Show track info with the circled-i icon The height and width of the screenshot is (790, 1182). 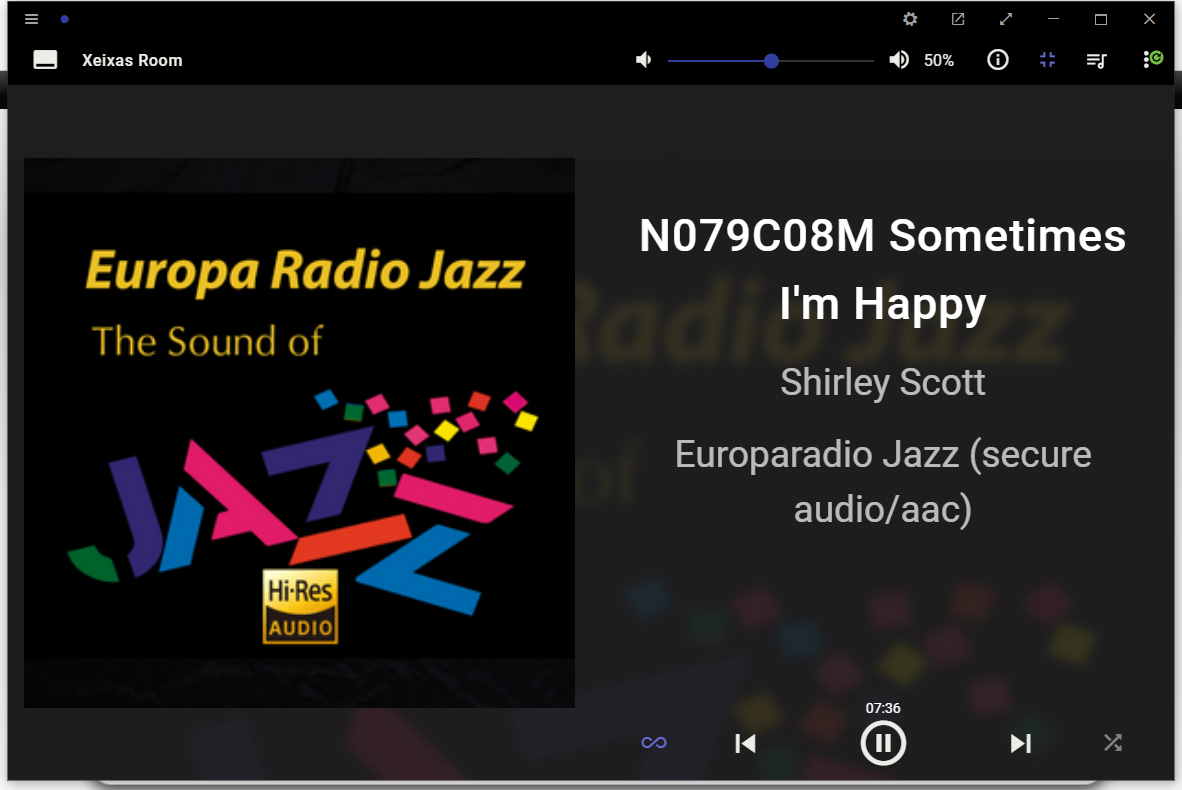pyautogui.click(x=997, y=60)
